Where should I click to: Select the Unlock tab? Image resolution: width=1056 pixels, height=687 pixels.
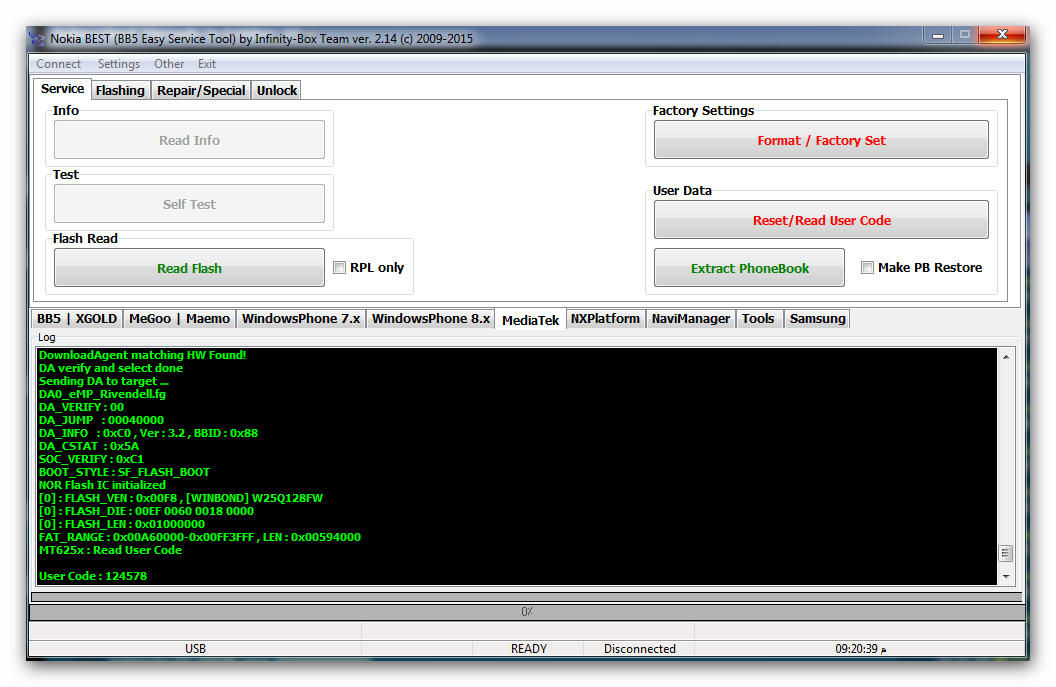tap(277, 90)
